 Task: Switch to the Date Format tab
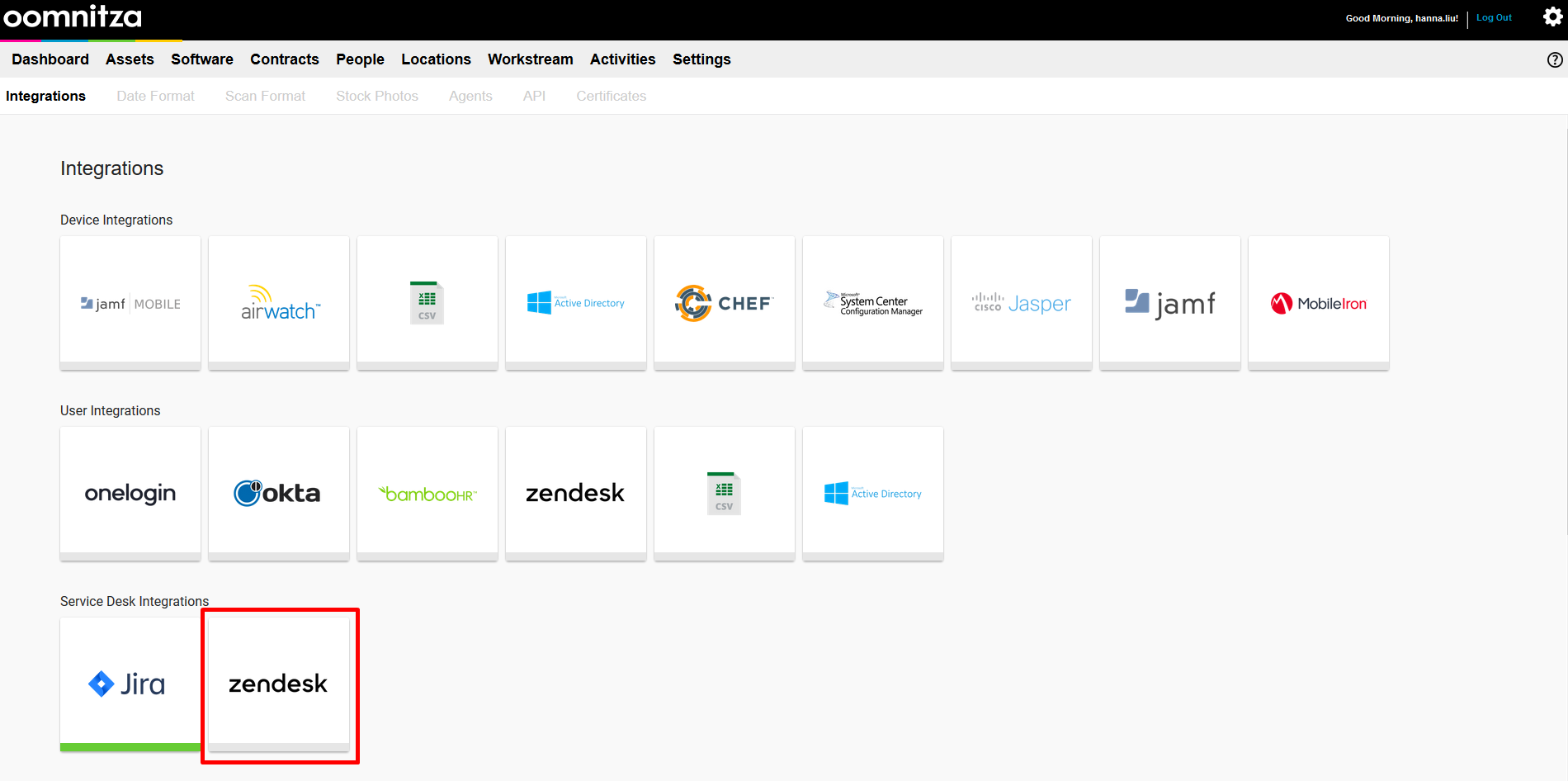coord(155,96)
